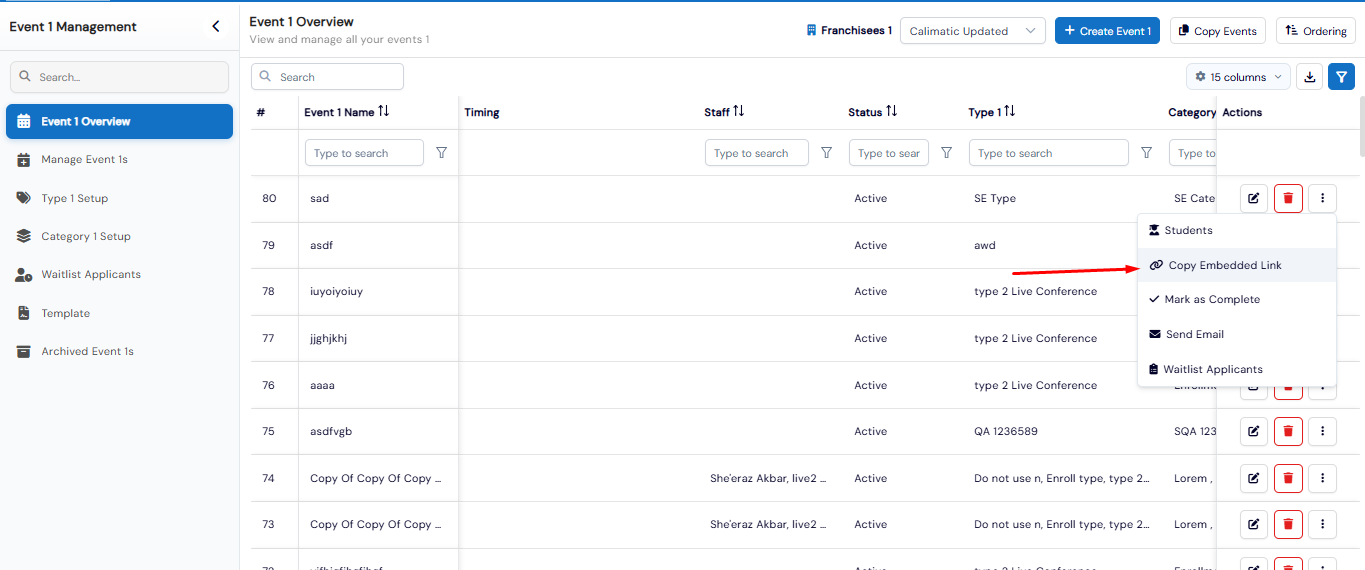Edit event asdfvgb in row 75
1365x570 pixels.
[x=1254, y=432]
